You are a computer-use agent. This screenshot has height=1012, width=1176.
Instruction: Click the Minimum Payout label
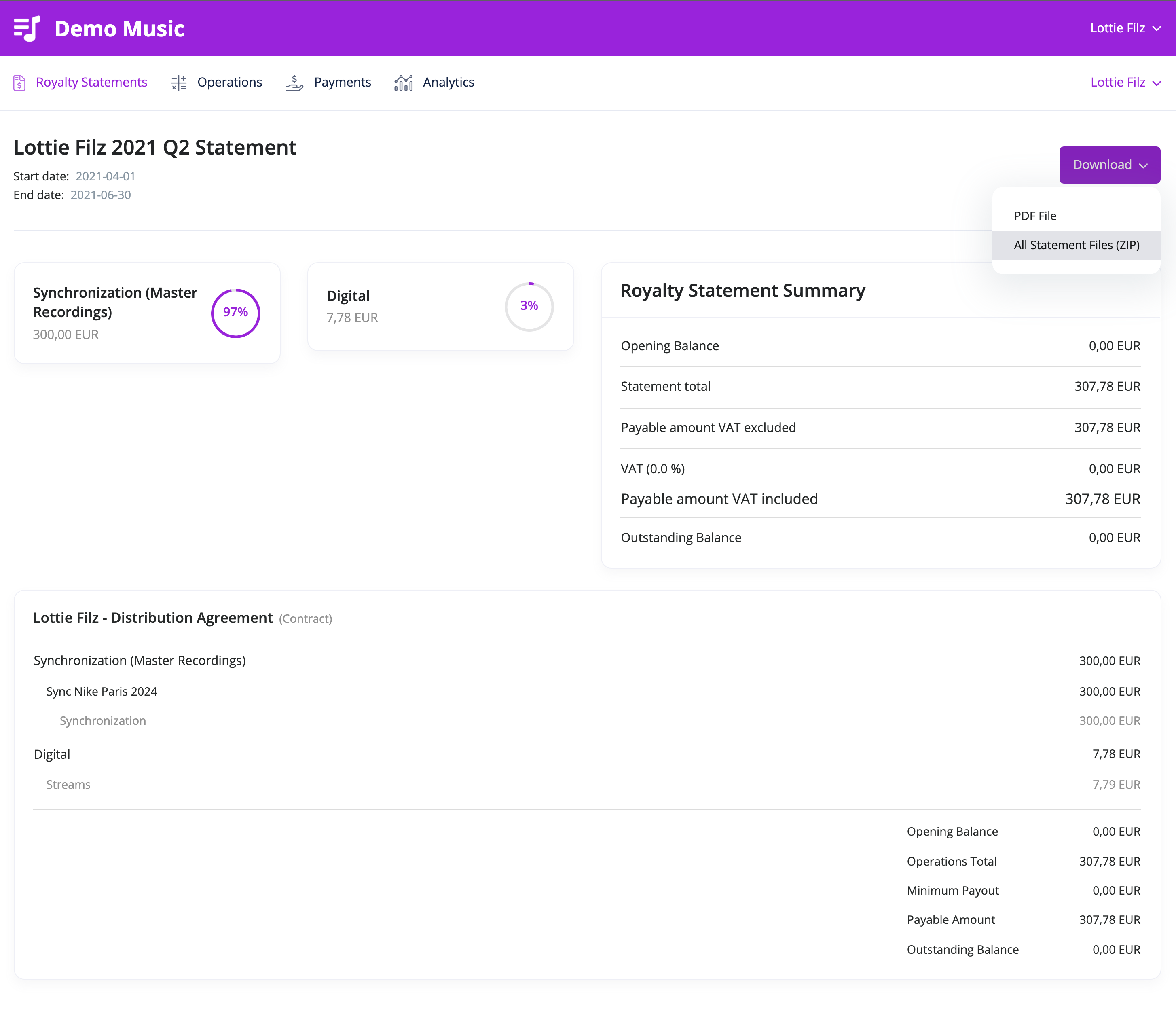(x=953, y=891)
